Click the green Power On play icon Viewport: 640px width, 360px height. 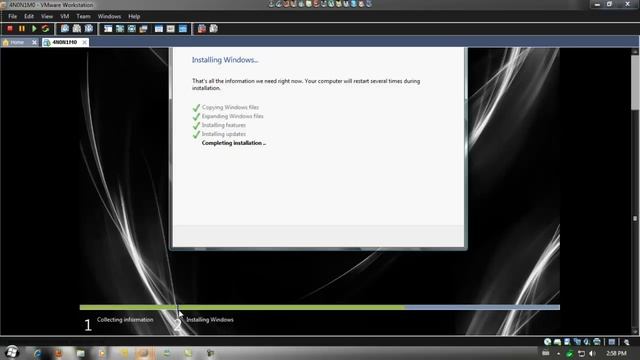34,29
